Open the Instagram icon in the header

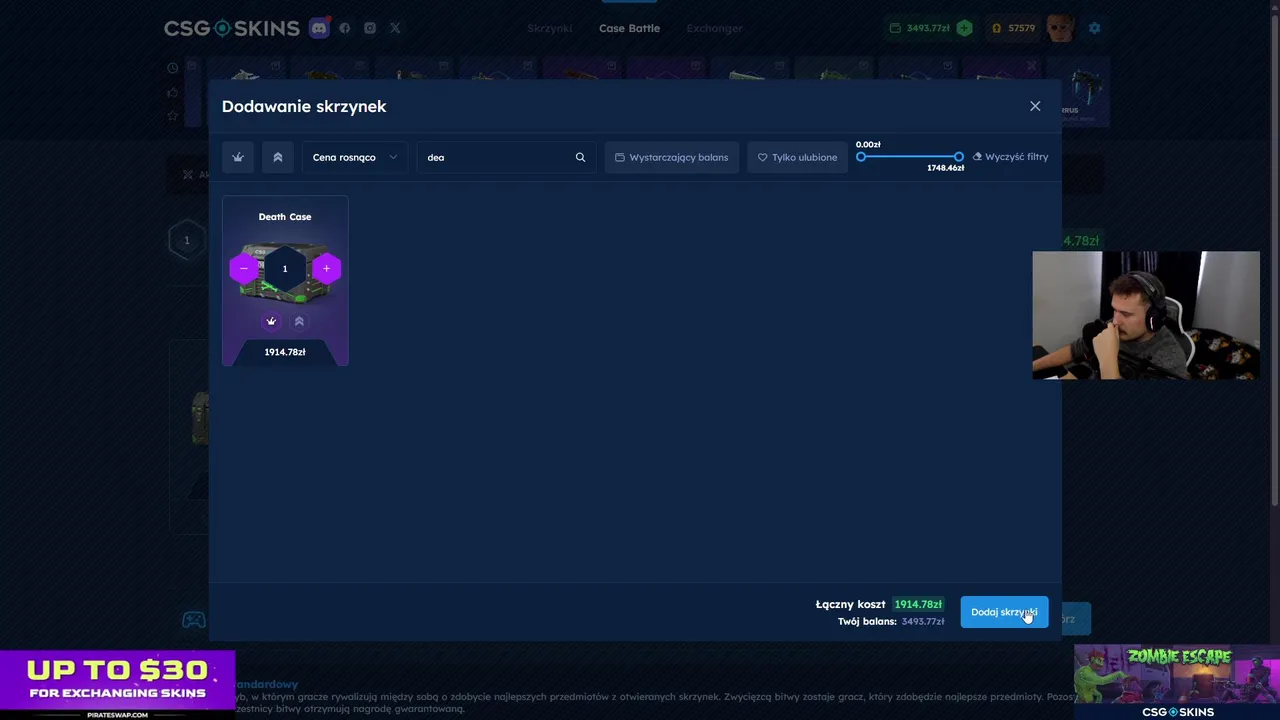(370, 28)
